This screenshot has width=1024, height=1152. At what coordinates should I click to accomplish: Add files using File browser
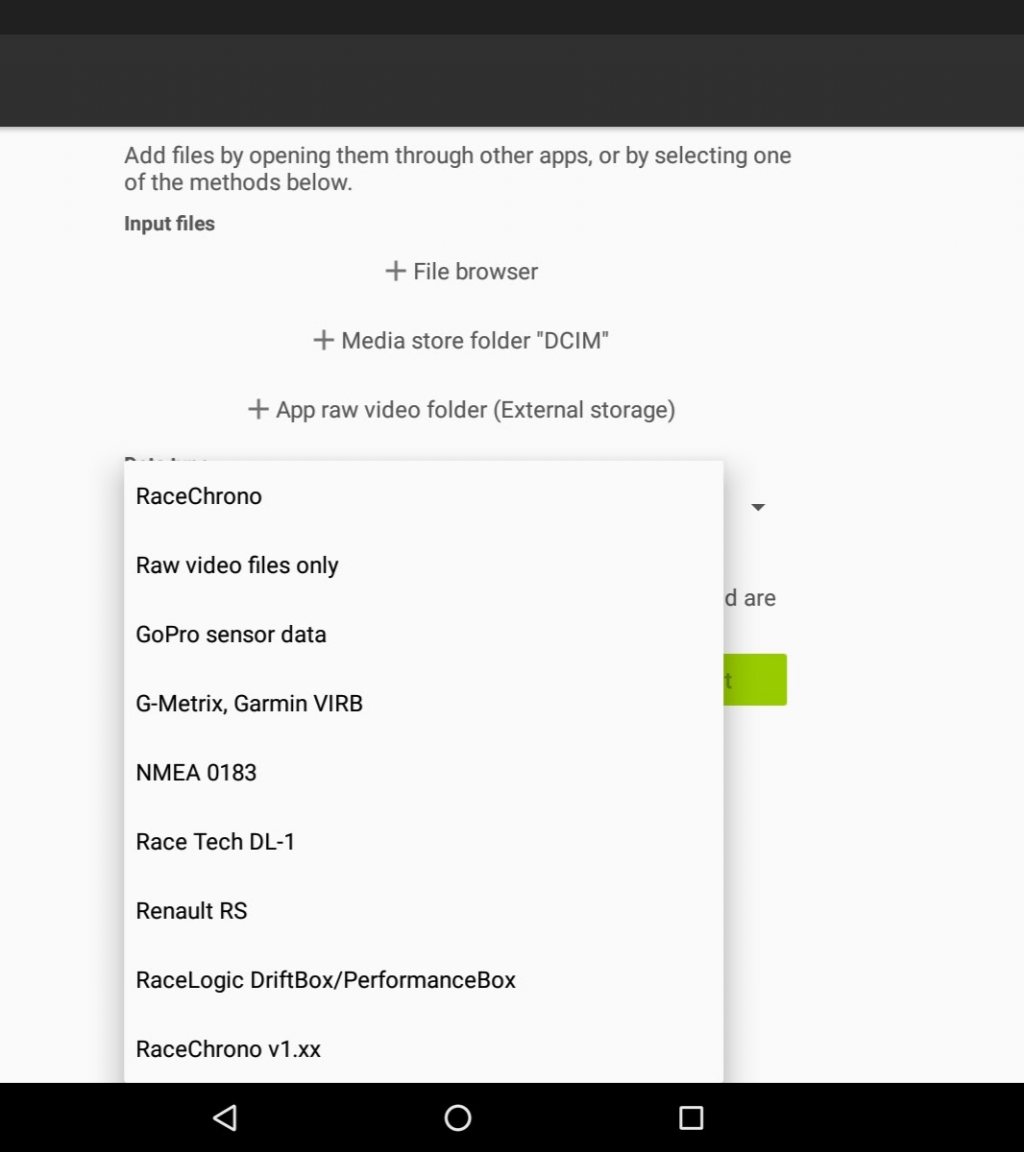click(461, 271)
